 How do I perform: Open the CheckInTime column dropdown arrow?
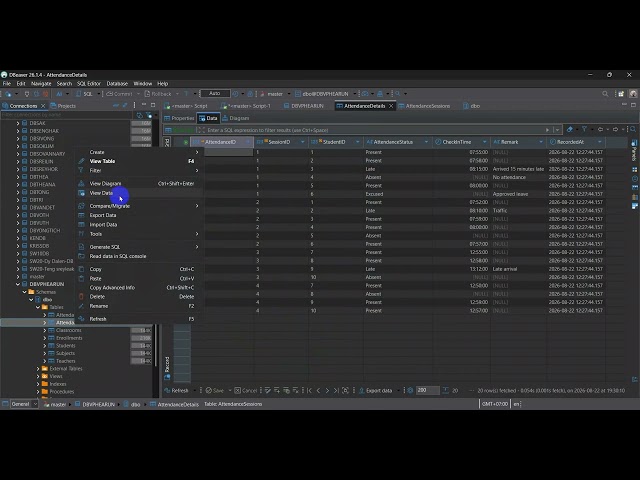(x=484, y=142)
